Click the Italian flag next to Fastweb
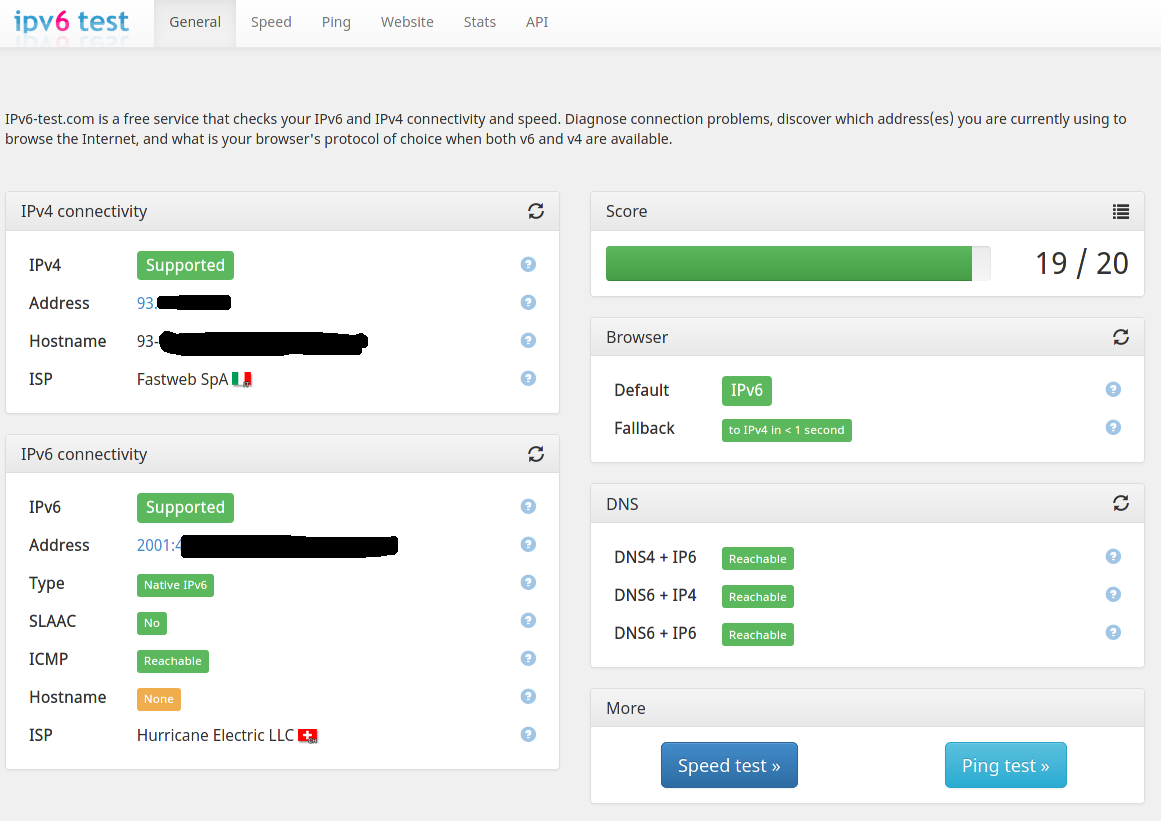This screenshot has width=1161, height=821. pyautogui.click(x=242, y=379)
